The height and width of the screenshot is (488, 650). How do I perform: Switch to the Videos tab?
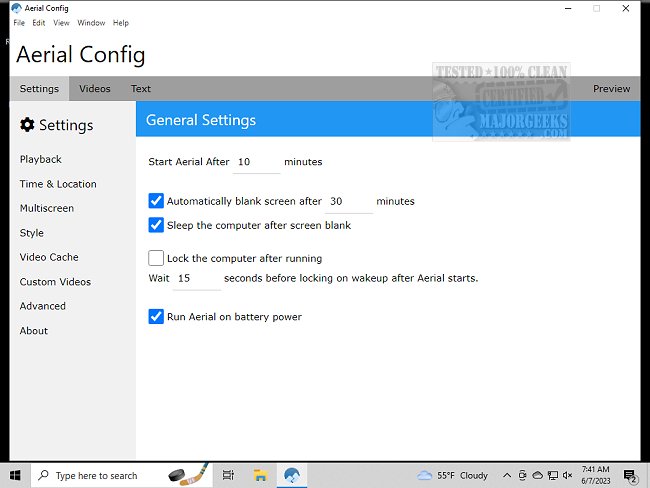[x=95, y=88]
